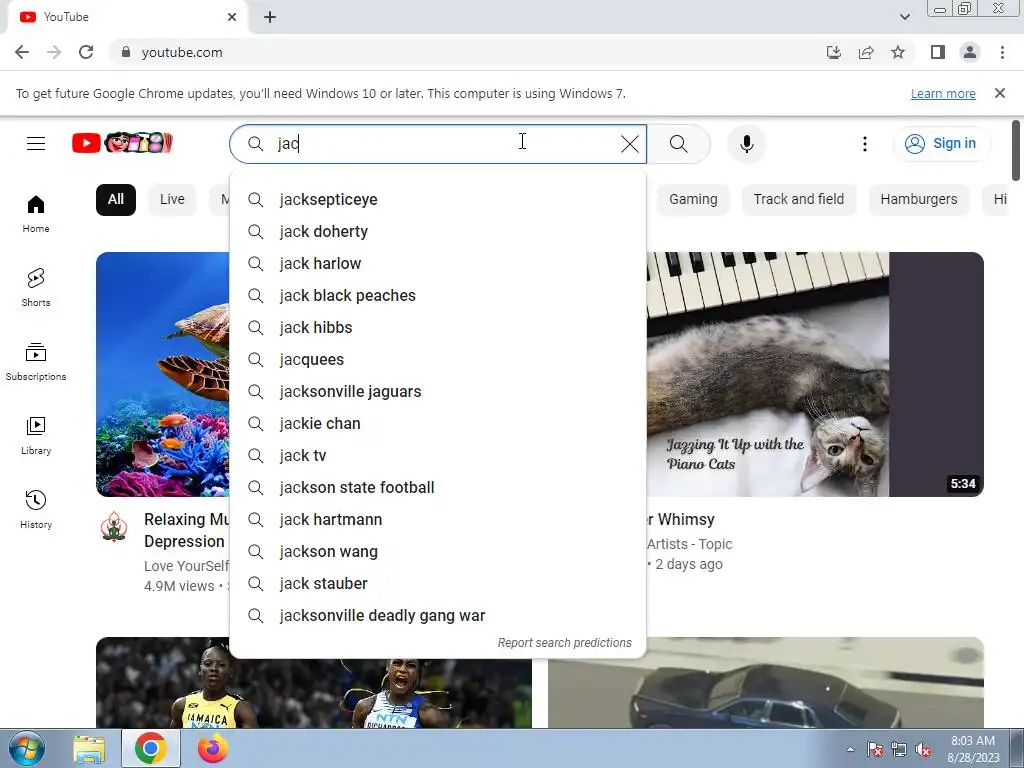This screenshot has width=1024, height=768.
Task: Choose suggestion jackie chan
Action: 438,424
